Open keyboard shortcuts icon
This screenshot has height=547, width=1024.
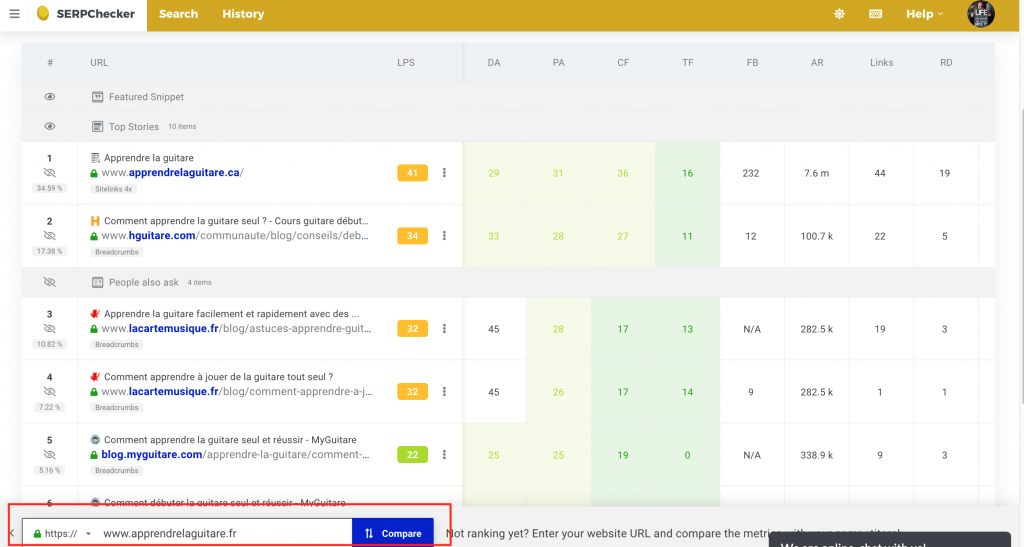click(x=876, y=14)
